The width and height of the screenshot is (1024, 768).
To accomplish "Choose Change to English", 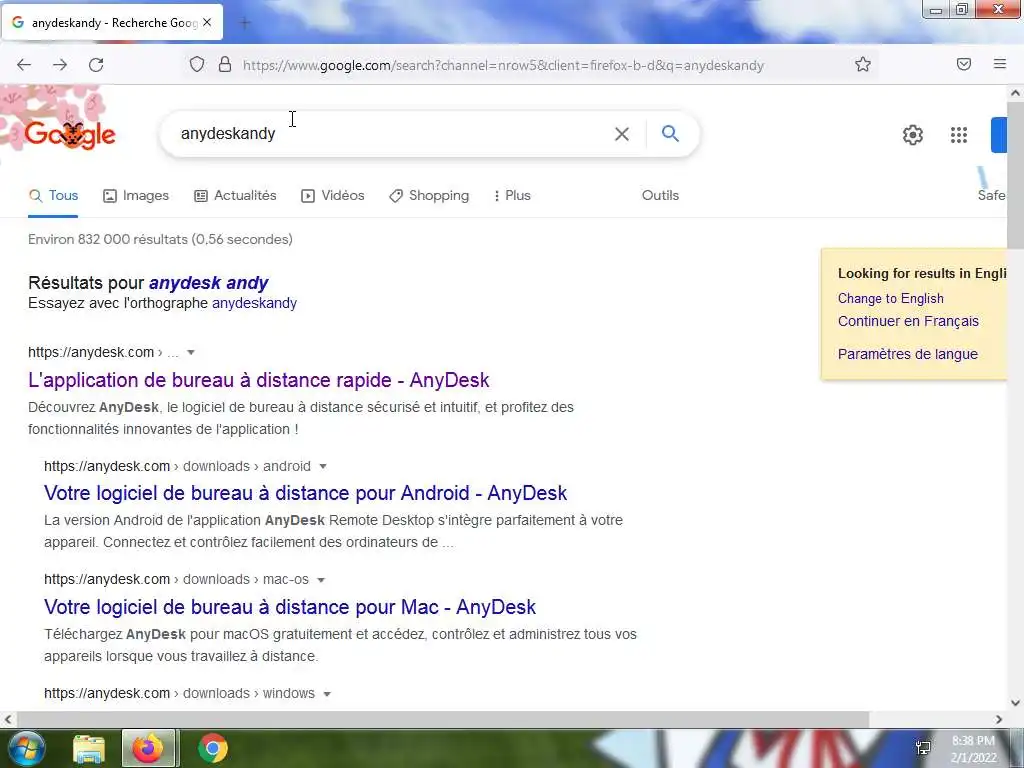I will pyautogui.click(x=891, y=298).
